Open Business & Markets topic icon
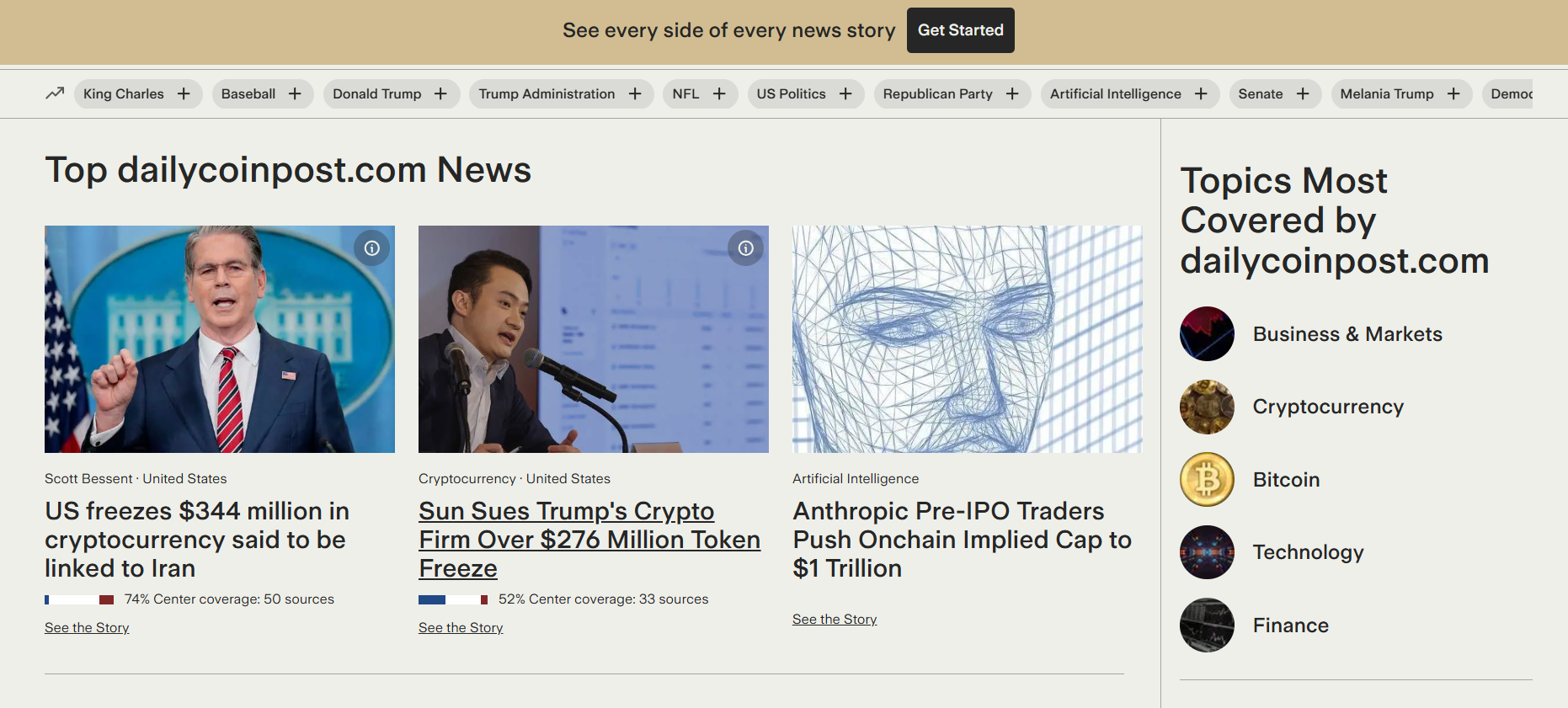Viewport: 1568px width, 708px height. pos(1207,333)
